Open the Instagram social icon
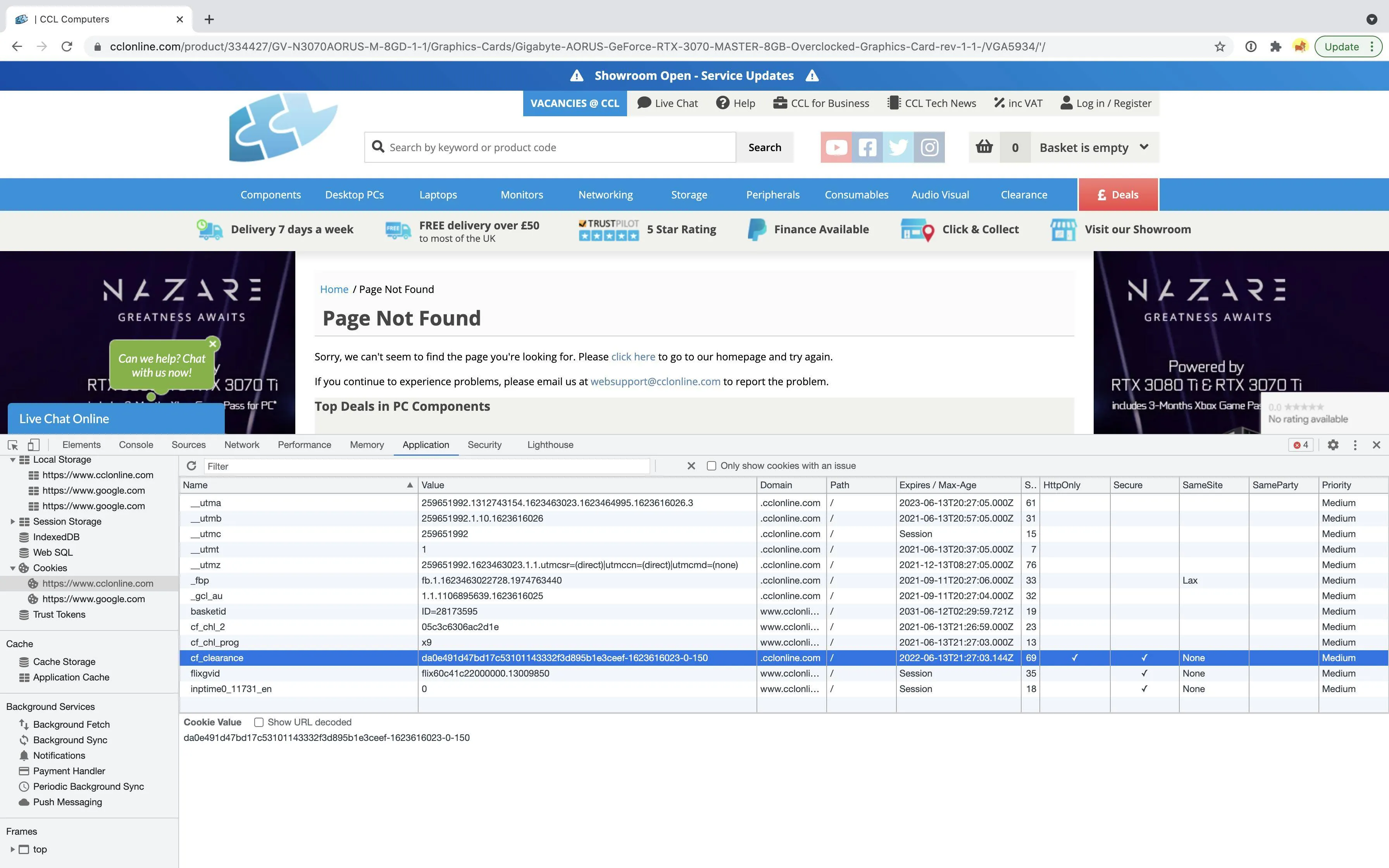The width and height of the screenshot is (1389, 868). (929, 148)
